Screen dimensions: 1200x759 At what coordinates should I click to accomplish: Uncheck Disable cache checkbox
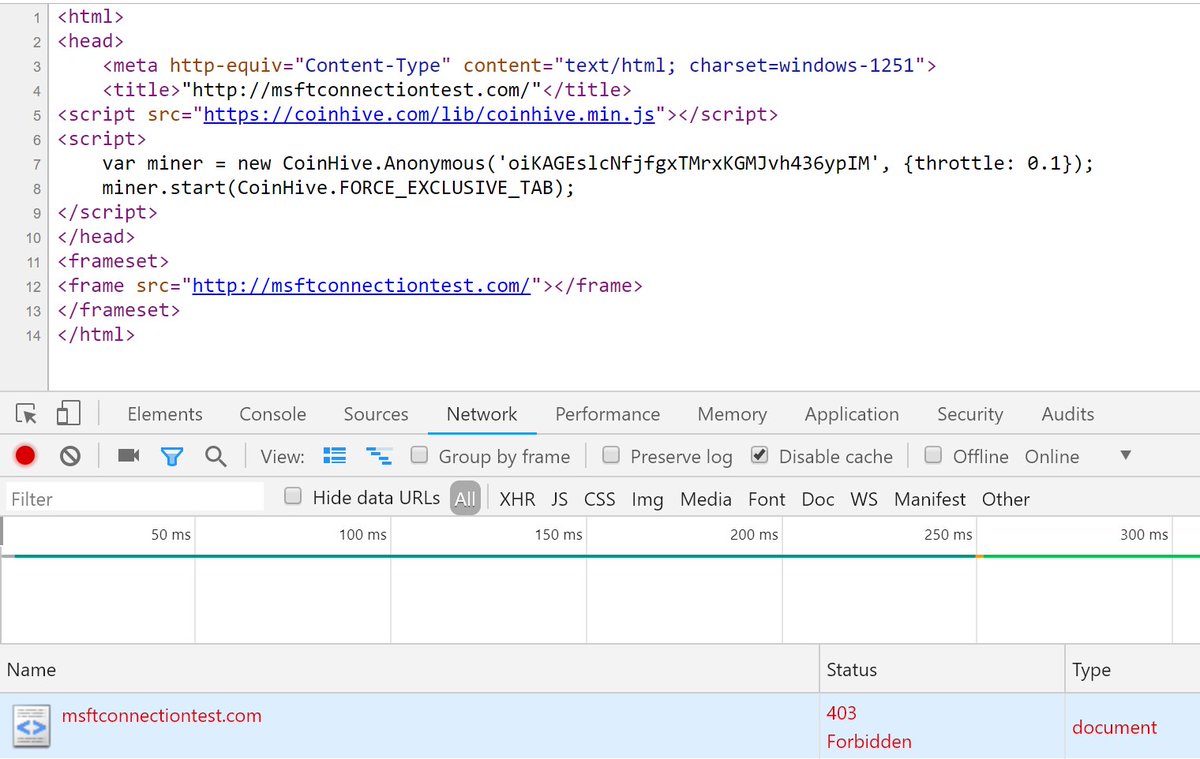point(760,455)
